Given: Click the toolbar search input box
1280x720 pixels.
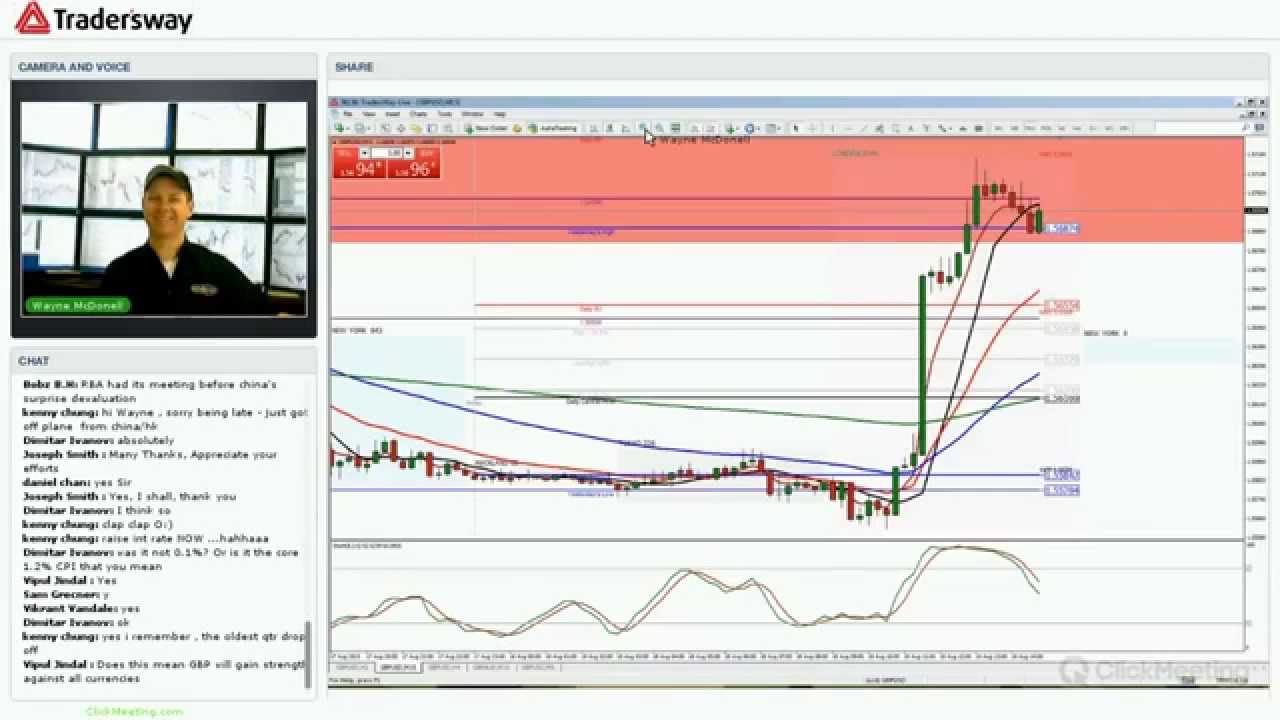Looking at the screenshot, I should (x=1199, y=128).
